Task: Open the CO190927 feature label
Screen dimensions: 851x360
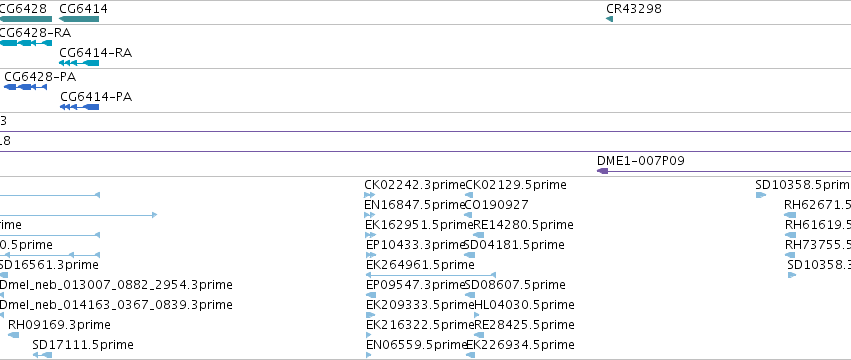Action: [497, 205]
